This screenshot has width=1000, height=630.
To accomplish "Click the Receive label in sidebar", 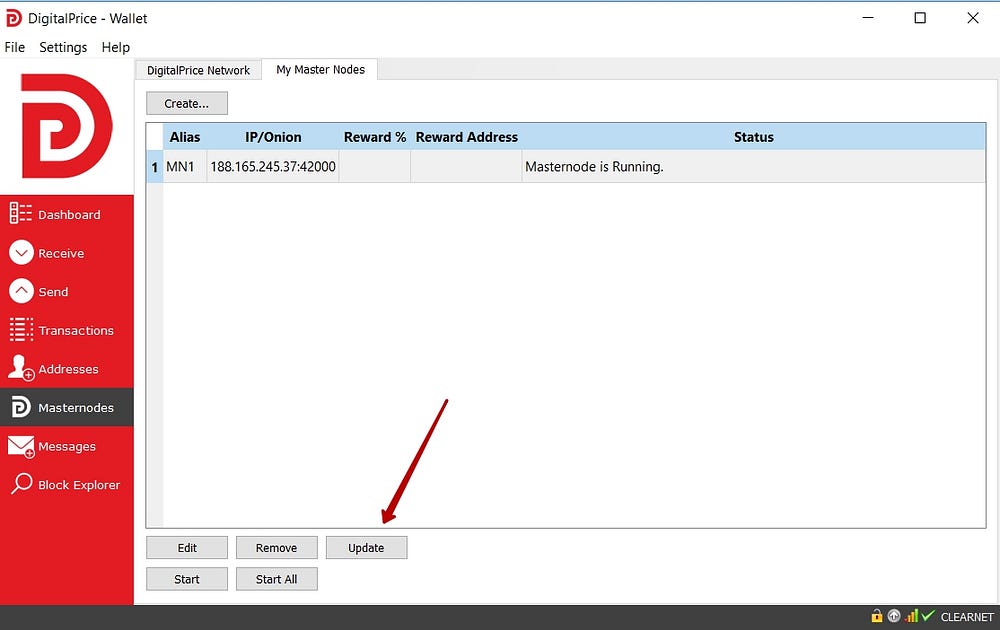I will coord(61,253).
